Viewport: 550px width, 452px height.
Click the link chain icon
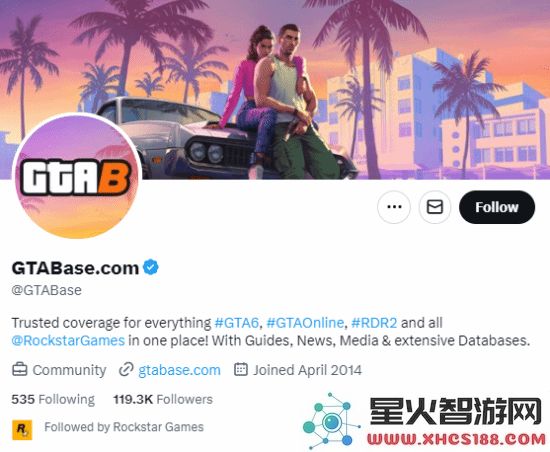pyautogui.click(x=126, y=370)
